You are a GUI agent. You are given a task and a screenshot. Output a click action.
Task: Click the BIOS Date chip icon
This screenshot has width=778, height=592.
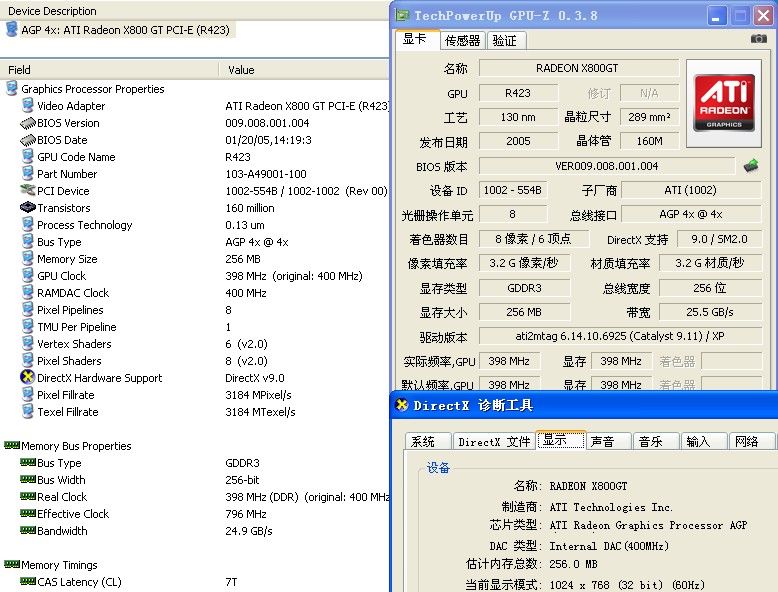click(28, 139)
